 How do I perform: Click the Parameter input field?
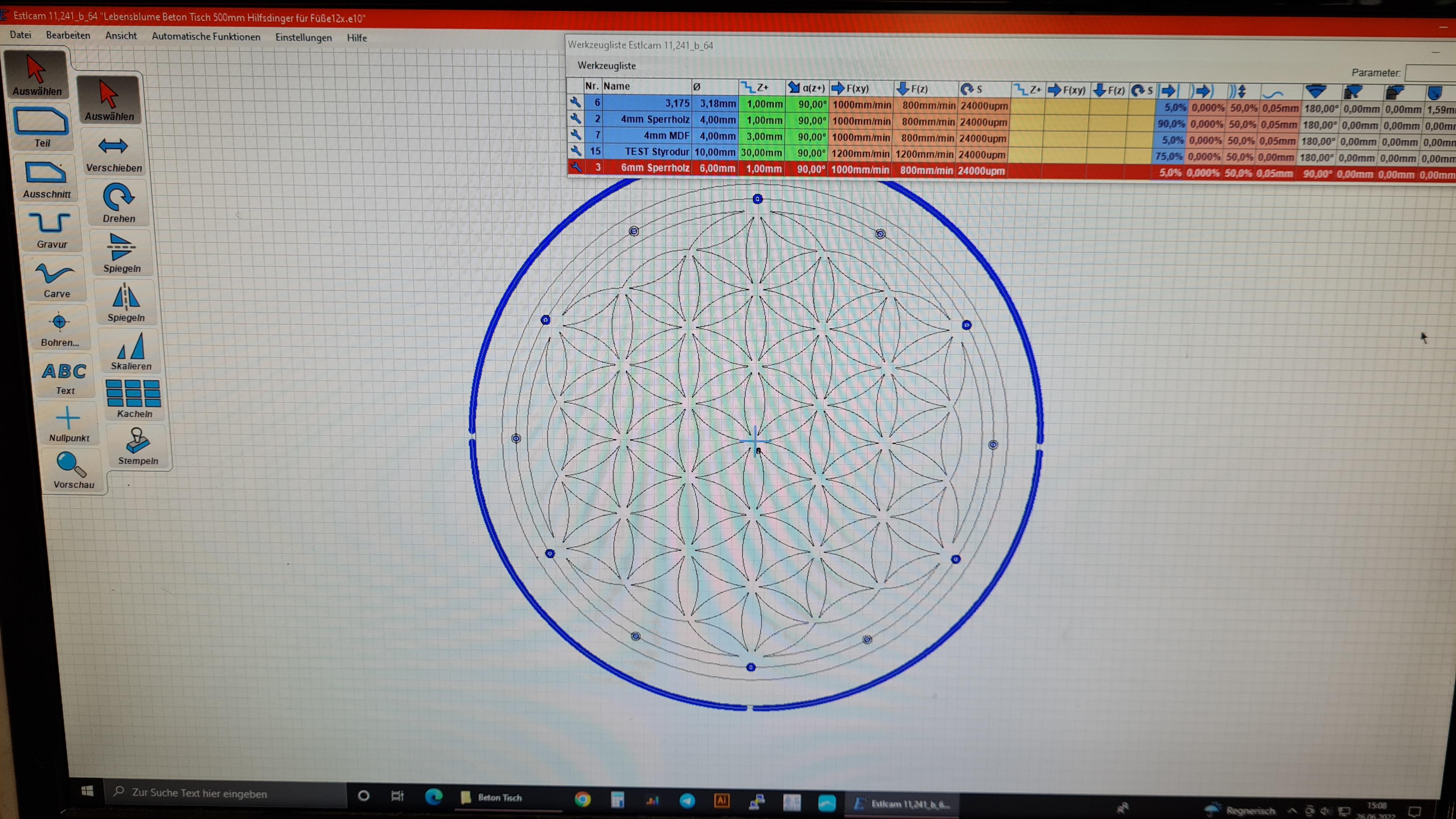tap(1430, 73)
